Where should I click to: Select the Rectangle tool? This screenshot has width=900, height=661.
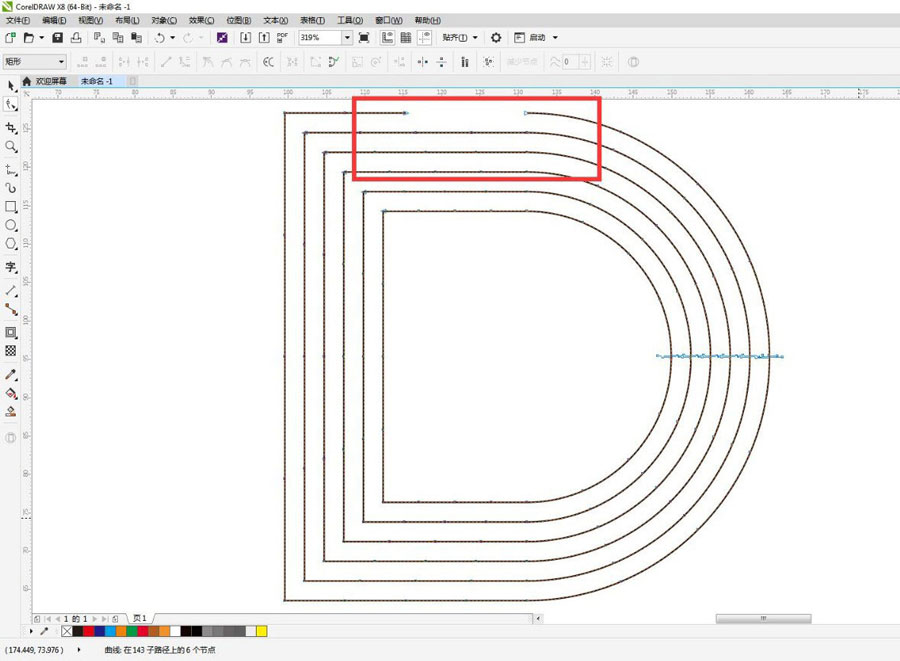tap(11, 206)
